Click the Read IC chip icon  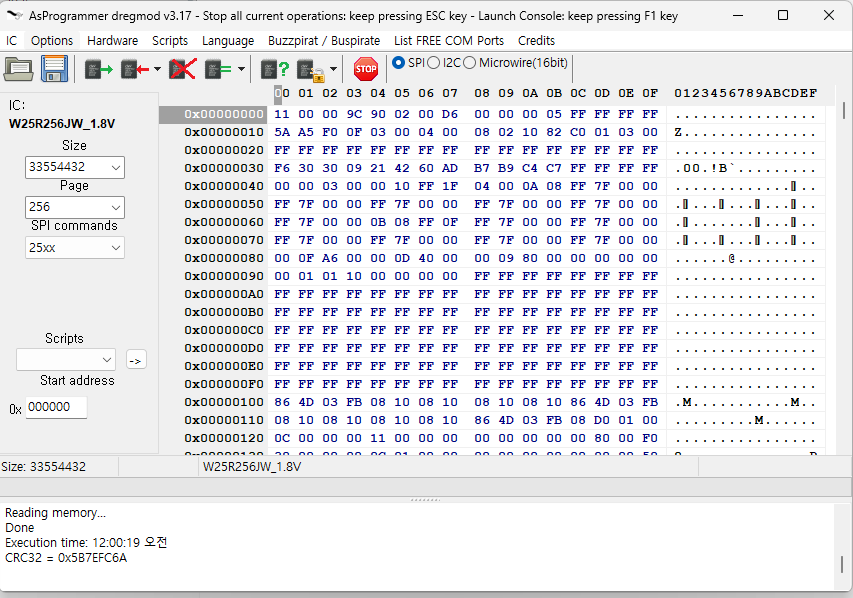click(x=98, y=69)
